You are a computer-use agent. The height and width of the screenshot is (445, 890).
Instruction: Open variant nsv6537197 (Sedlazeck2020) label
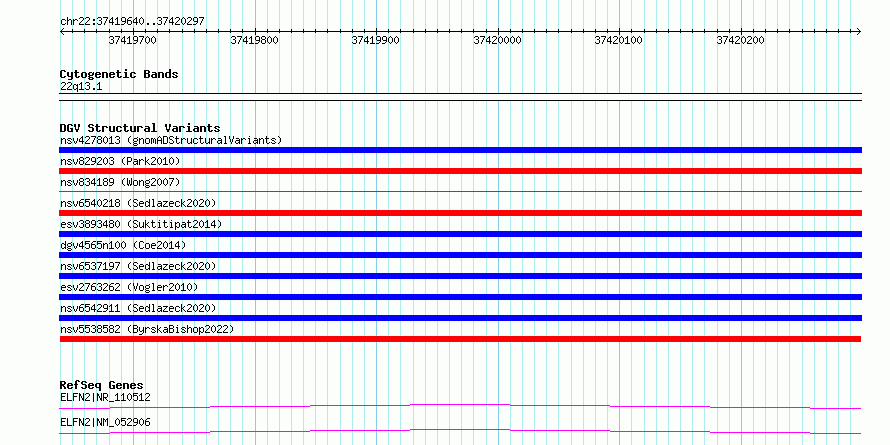138,266
